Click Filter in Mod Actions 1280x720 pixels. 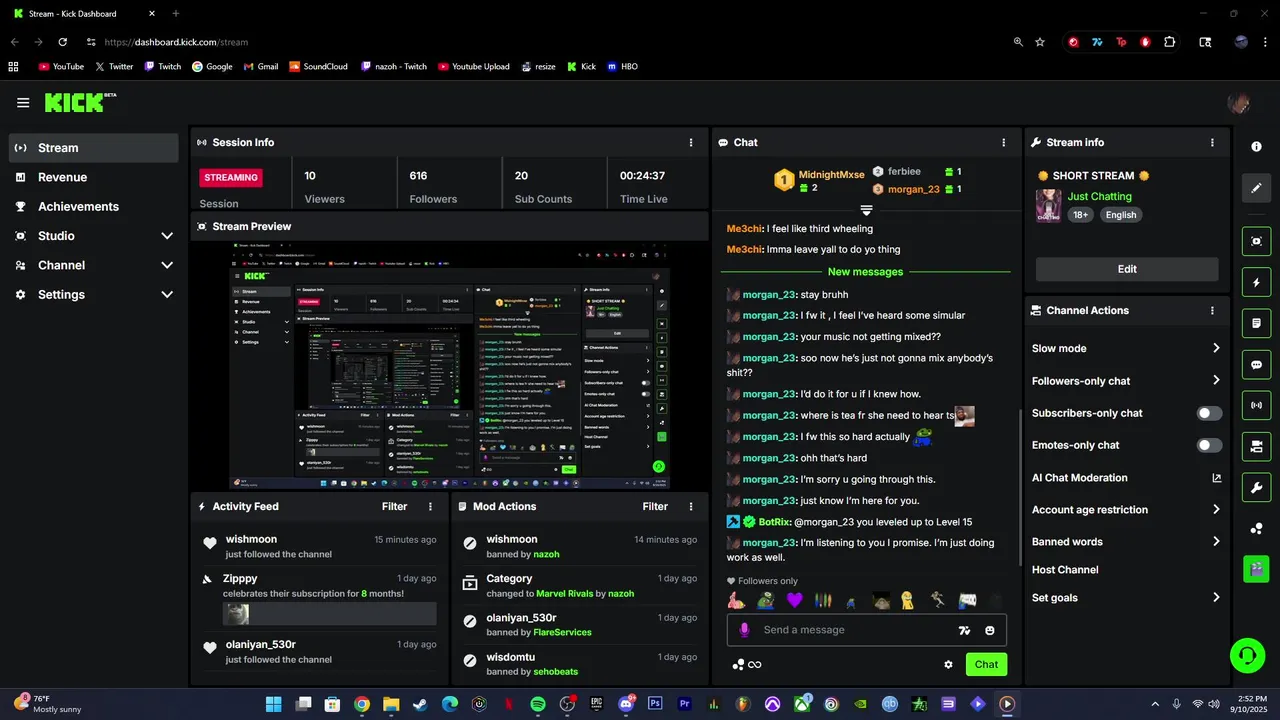pos(655,506)
